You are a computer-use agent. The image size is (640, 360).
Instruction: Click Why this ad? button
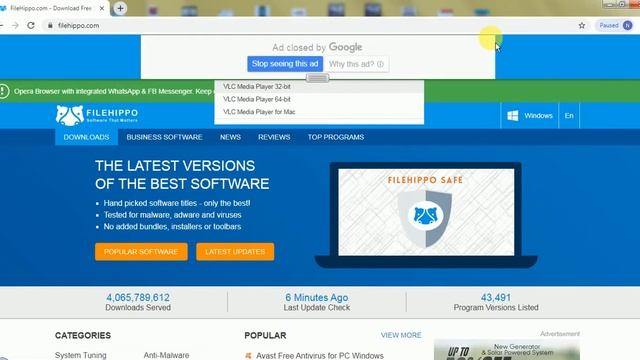356,64
